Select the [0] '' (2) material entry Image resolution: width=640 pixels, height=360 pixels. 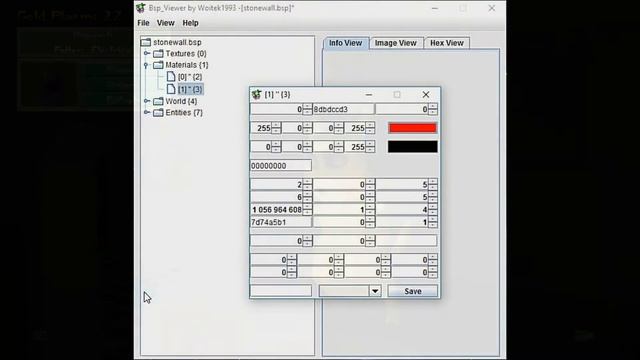190,77
